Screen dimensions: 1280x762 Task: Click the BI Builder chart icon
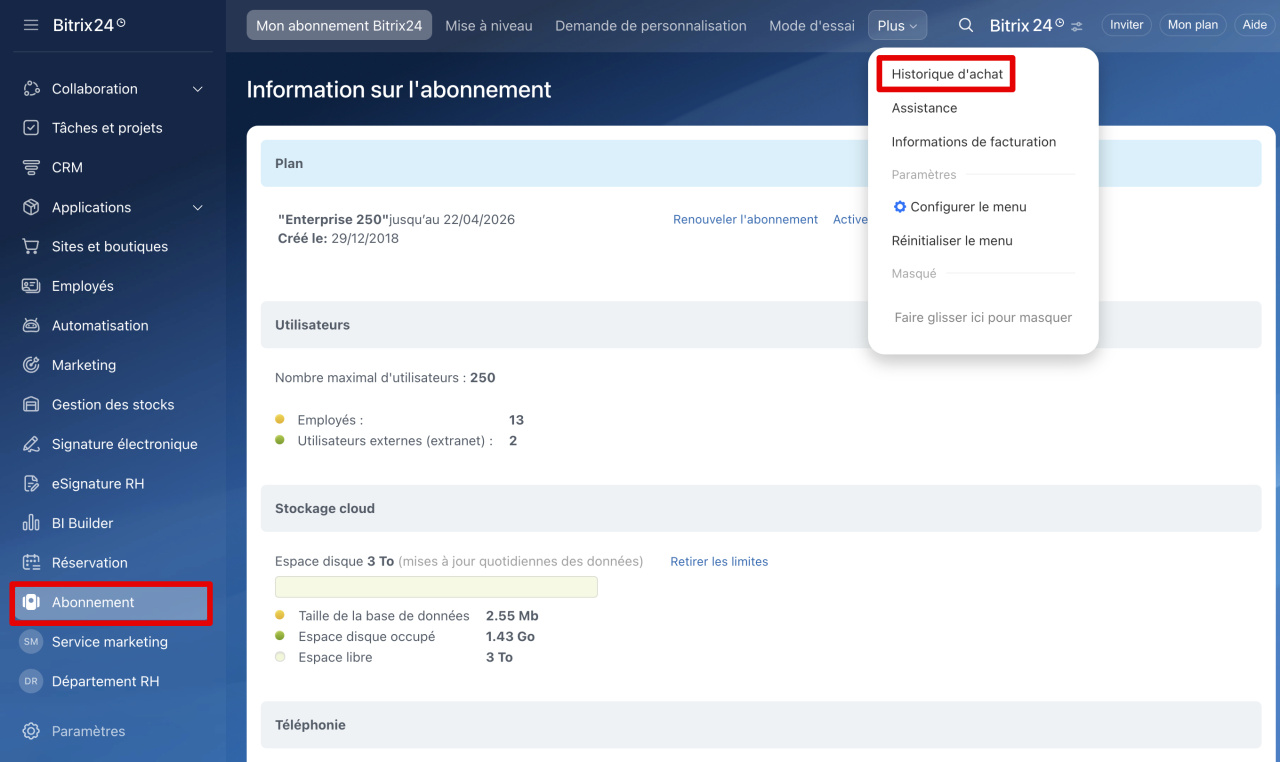click(x=31, y=523)
